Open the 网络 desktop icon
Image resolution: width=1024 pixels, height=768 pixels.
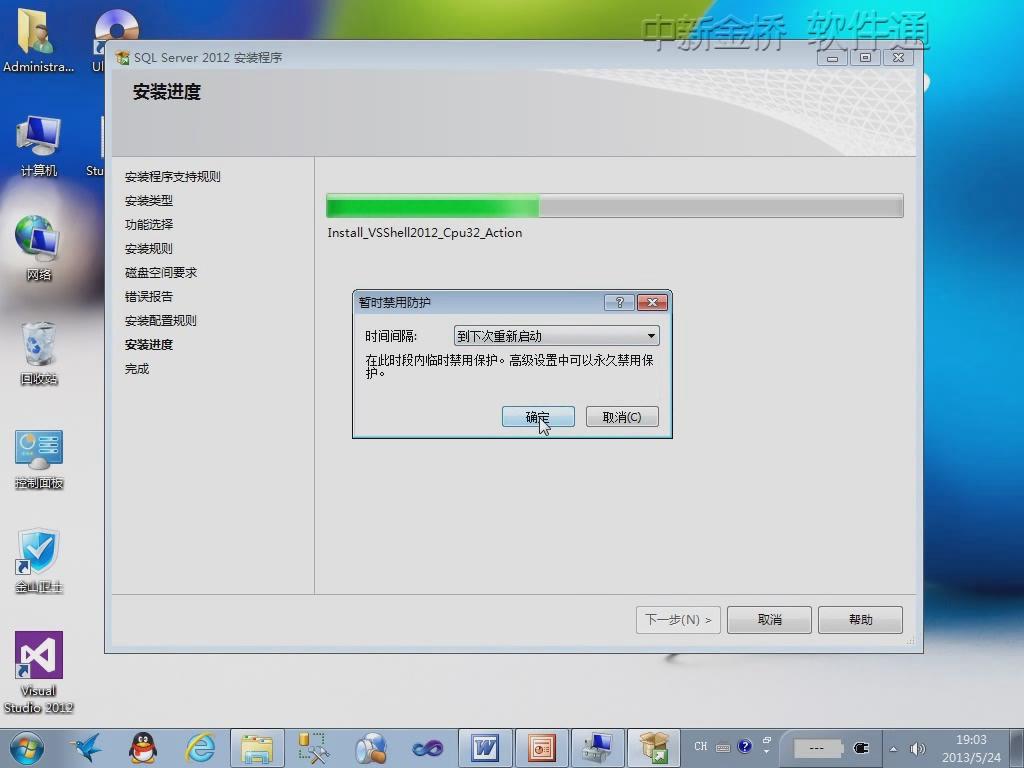pyautogui.click(x=39, y=248)
